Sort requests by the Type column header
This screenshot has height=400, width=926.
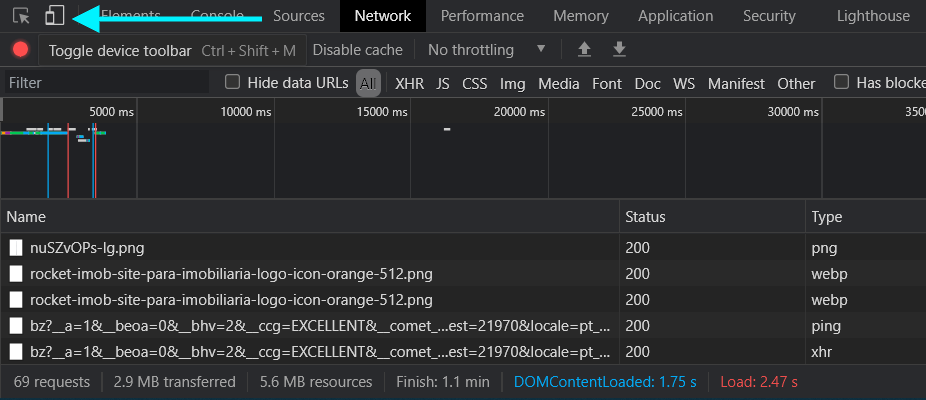pyautogui.click(x=827, y=217)
